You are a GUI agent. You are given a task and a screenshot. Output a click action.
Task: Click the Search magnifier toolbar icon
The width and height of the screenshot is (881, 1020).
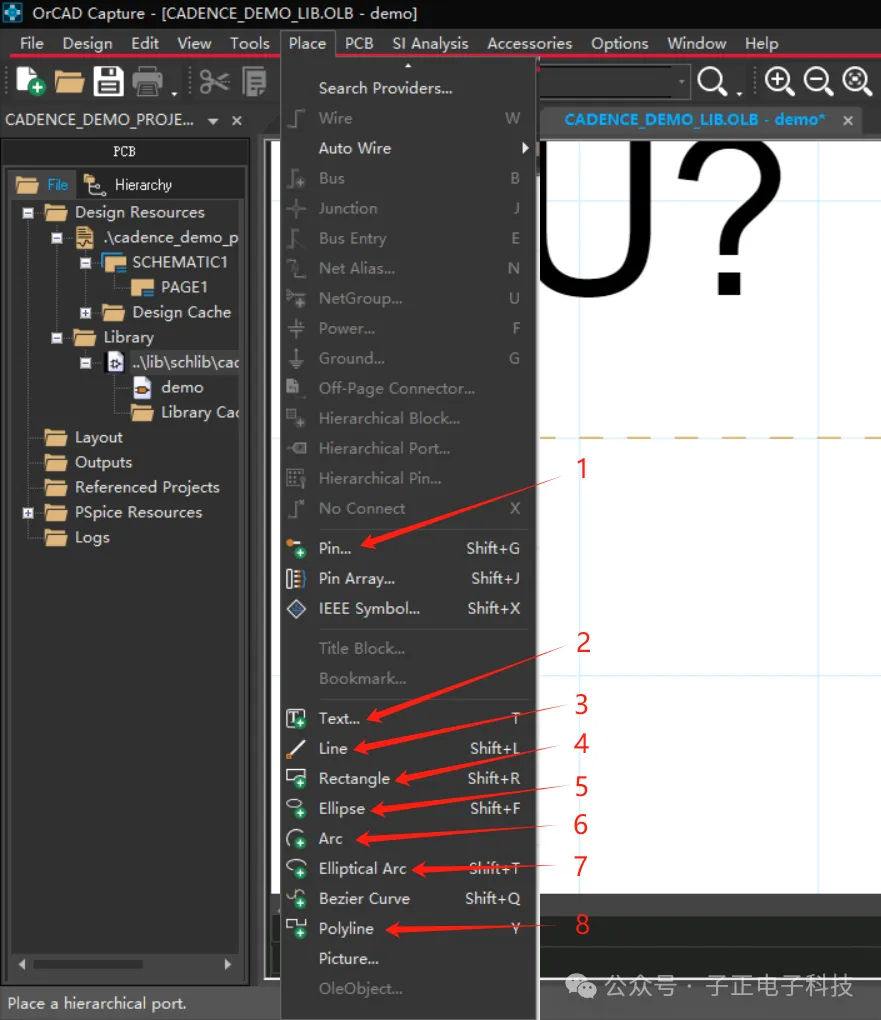[712, 82]
